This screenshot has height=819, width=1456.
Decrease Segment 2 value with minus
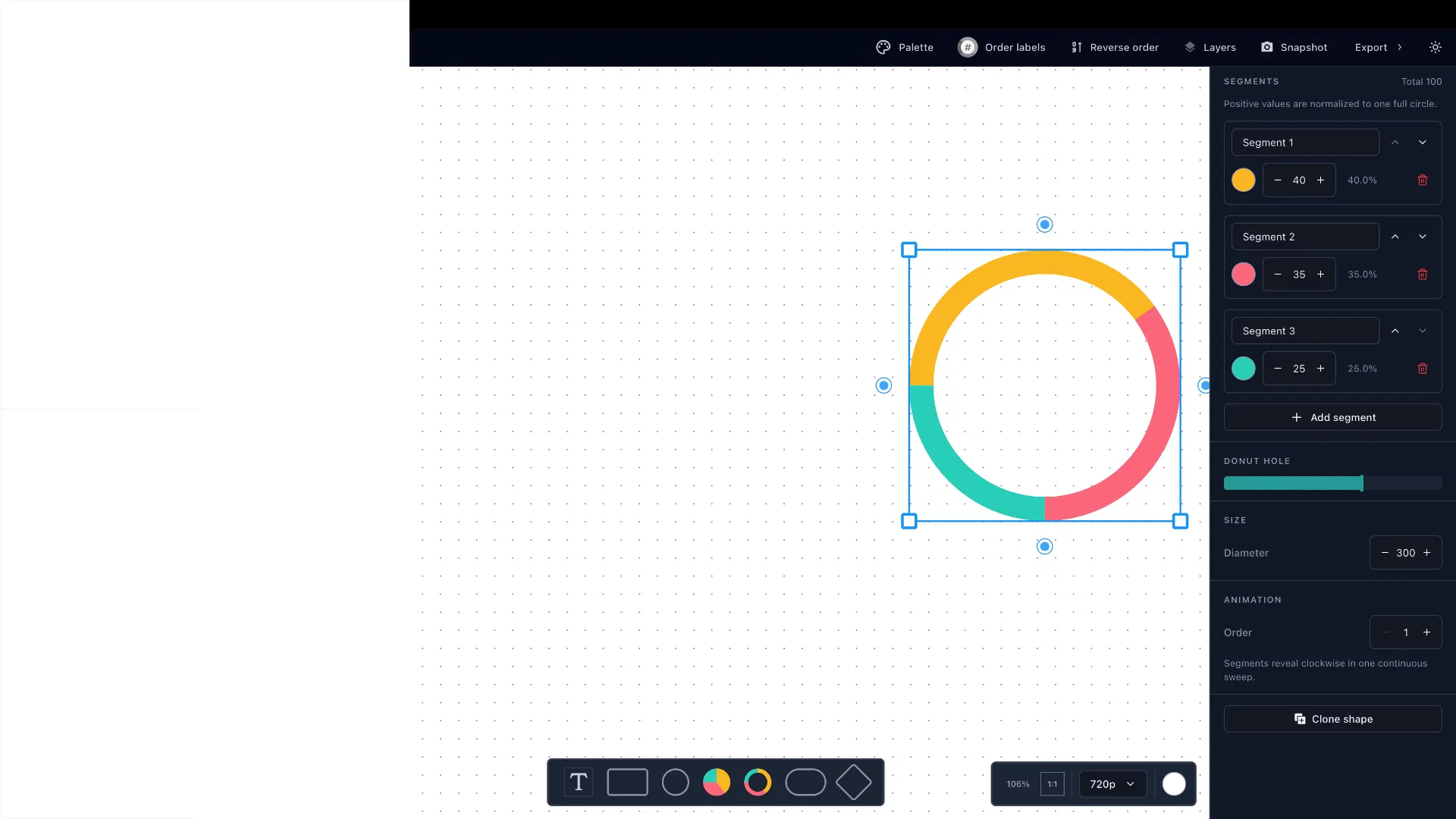tap(1278, 275)
